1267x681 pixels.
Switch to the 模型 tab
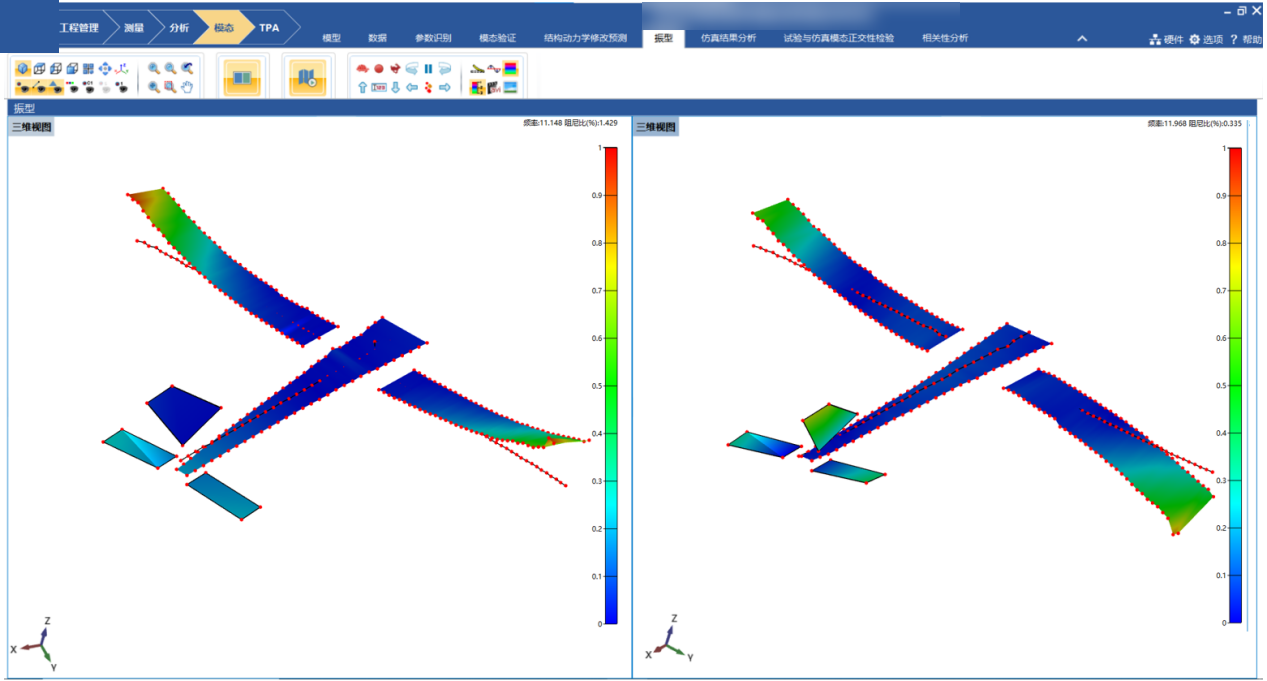(x=331, y=38)
